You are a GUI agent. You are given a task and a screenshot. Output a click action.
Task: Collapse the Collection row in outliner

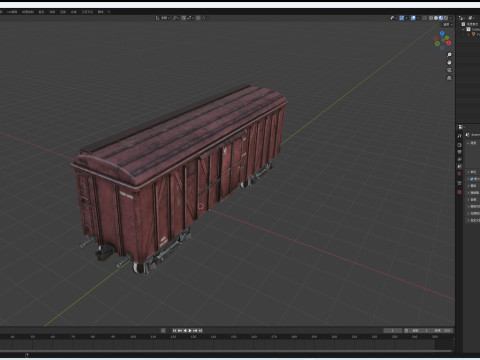click(x=464, y=29)
